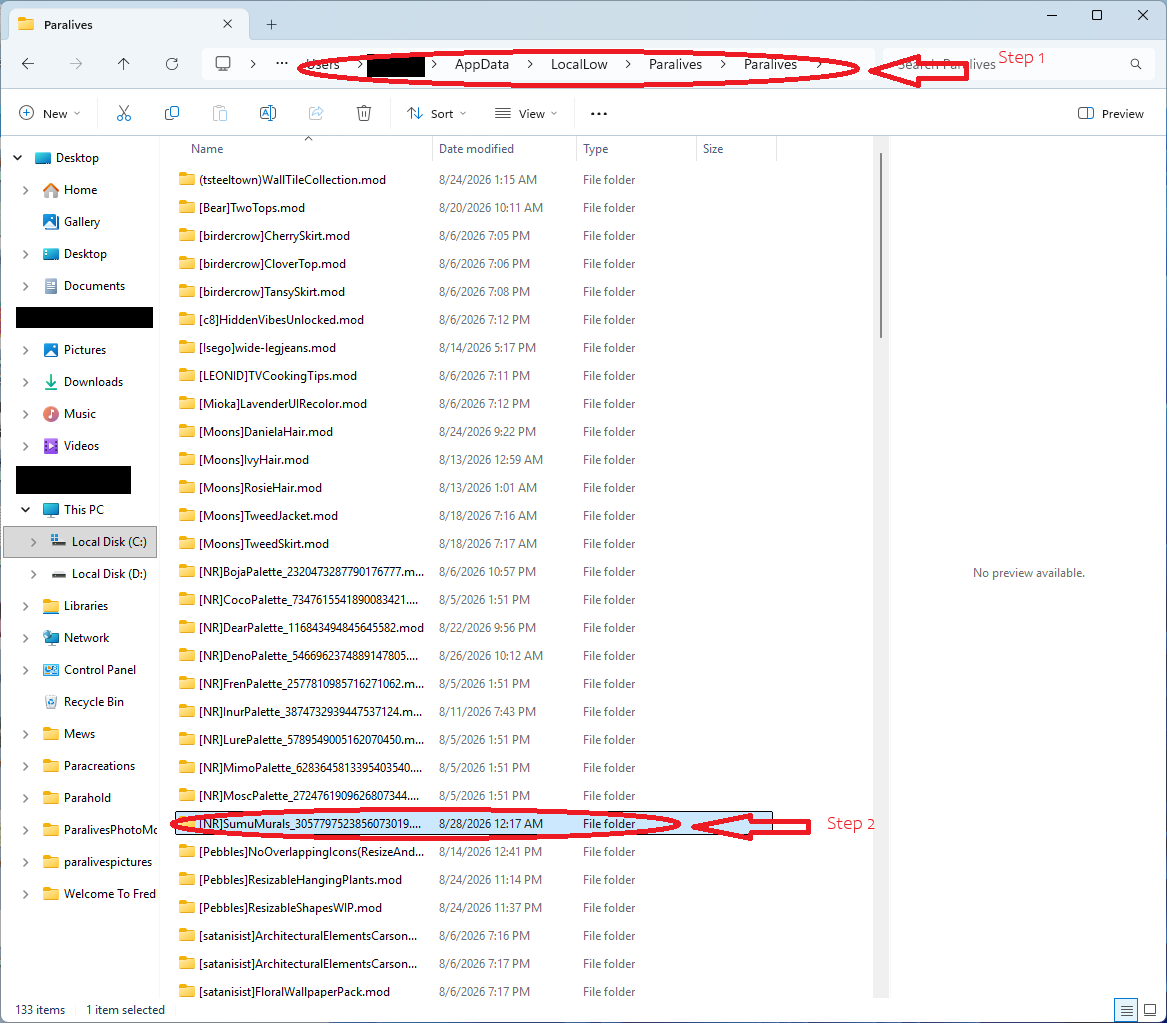This screenshot has height=1023, width=1167.
Task: Click the Rename icon in toolbar
Action: pos(268,113)
